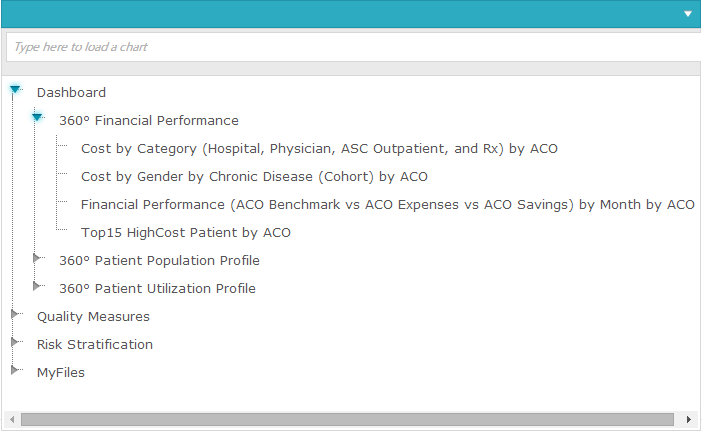Click the horizontal scrollbar right arrow
The image size is (702, 435).
[x=690, y=419]
